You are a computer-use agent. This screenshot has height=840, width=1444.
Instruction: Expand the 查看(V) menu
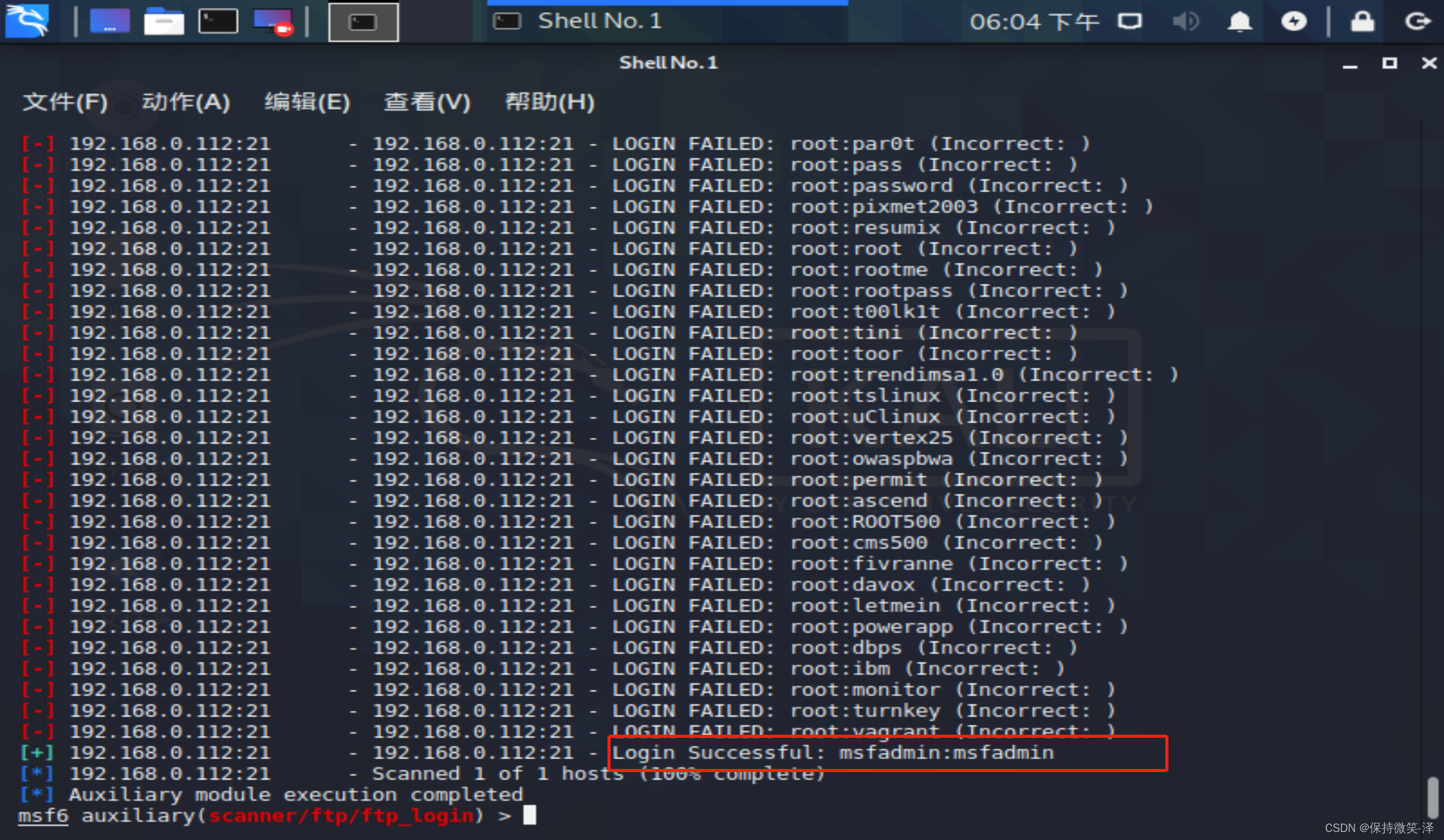coord(427,102)
